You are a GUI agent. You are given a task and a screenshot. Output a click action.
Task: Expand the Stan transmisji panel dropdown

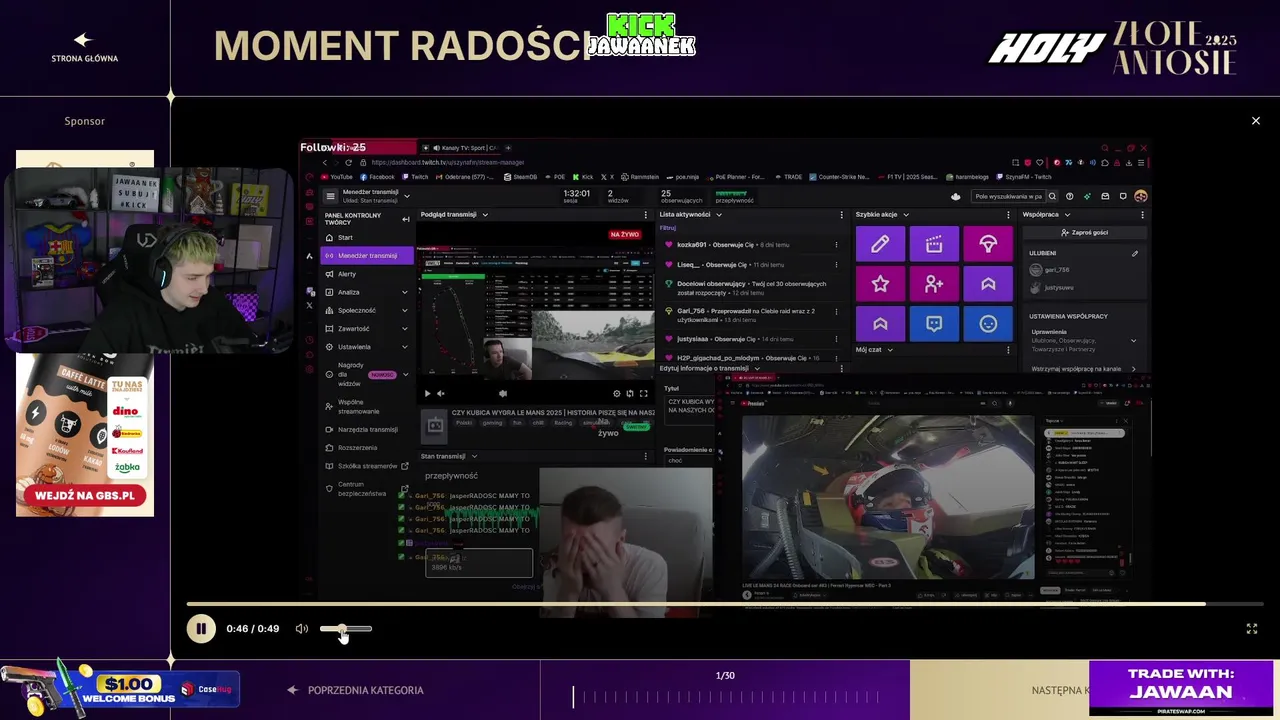click(x=474, y=456)
